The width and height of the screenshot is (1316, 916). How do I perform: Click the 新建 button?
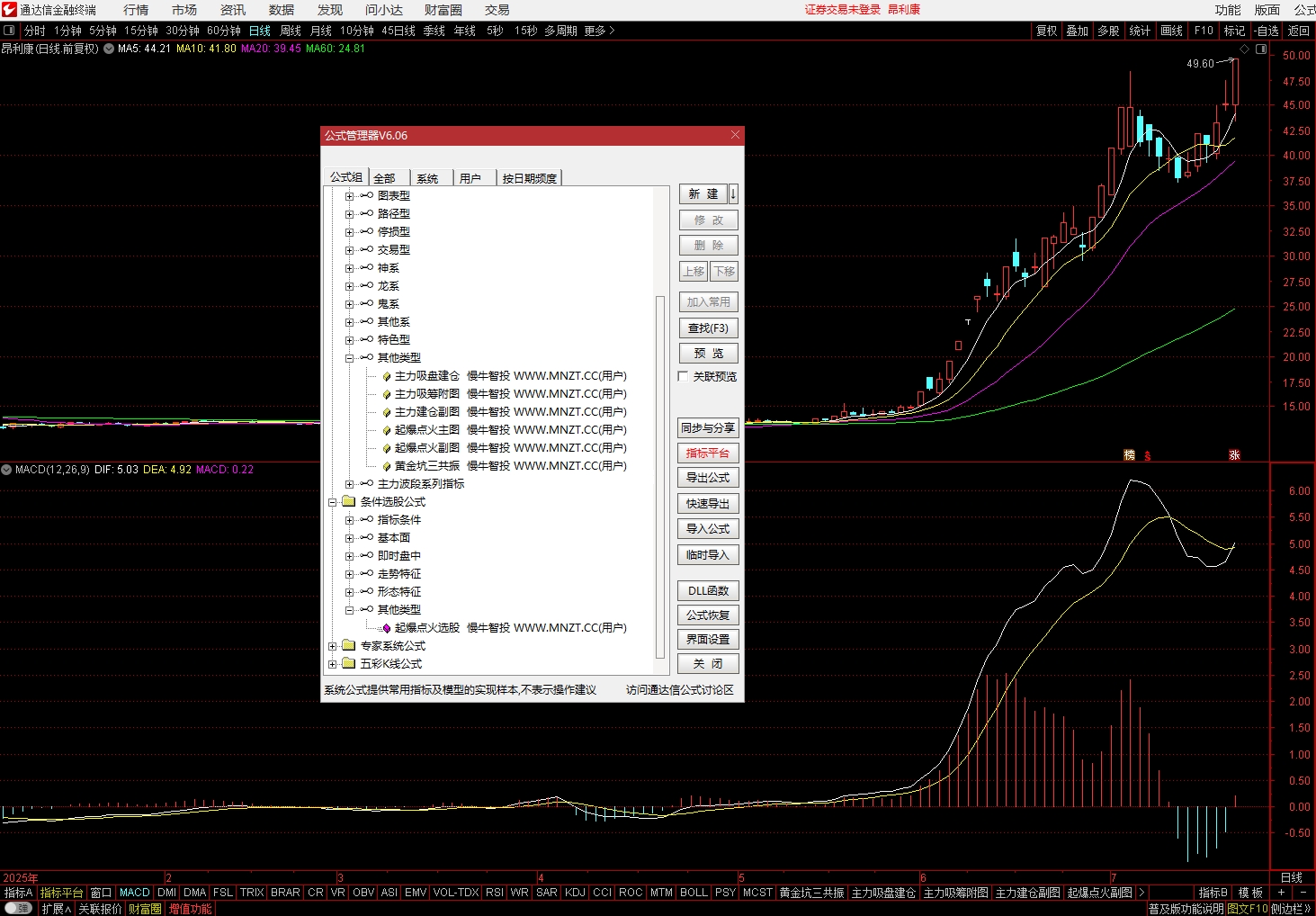click(703, 194)
